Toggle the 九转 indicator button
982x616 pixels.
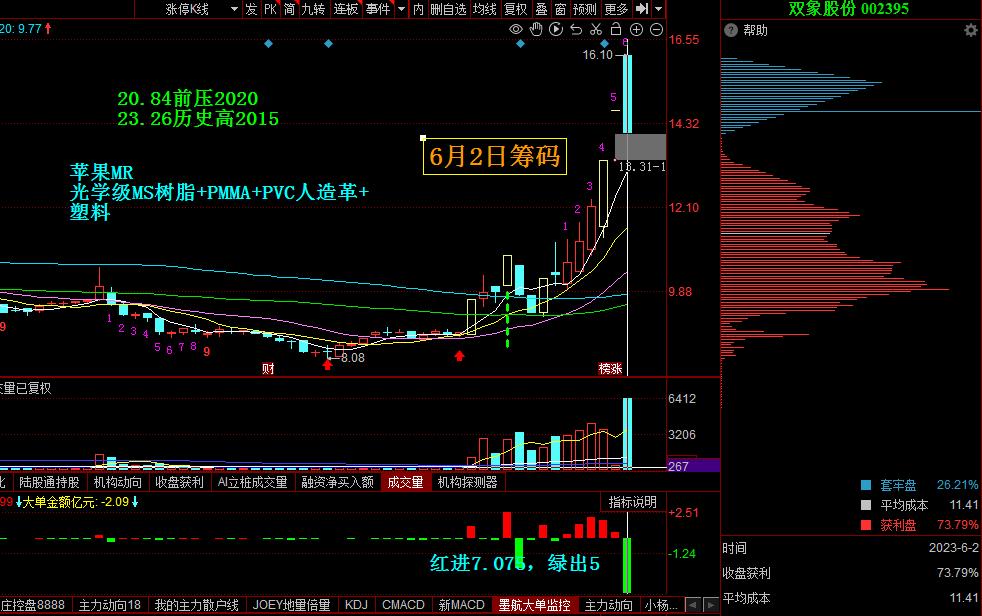tap(314, 9)
